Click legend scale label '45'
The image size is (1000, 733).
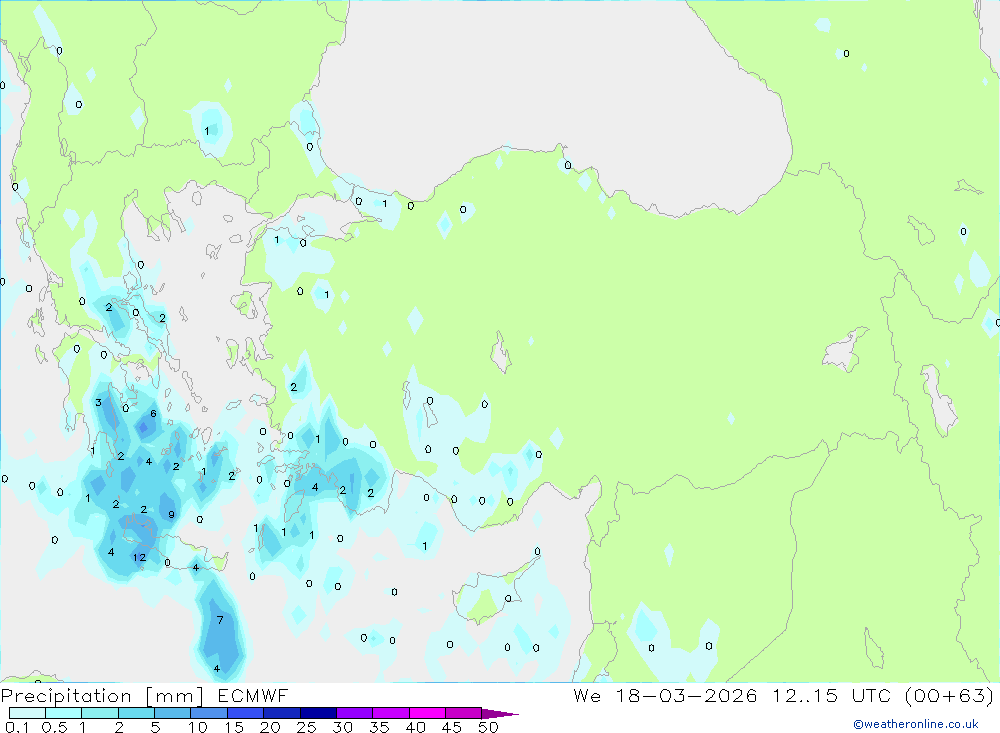[452, 727]
